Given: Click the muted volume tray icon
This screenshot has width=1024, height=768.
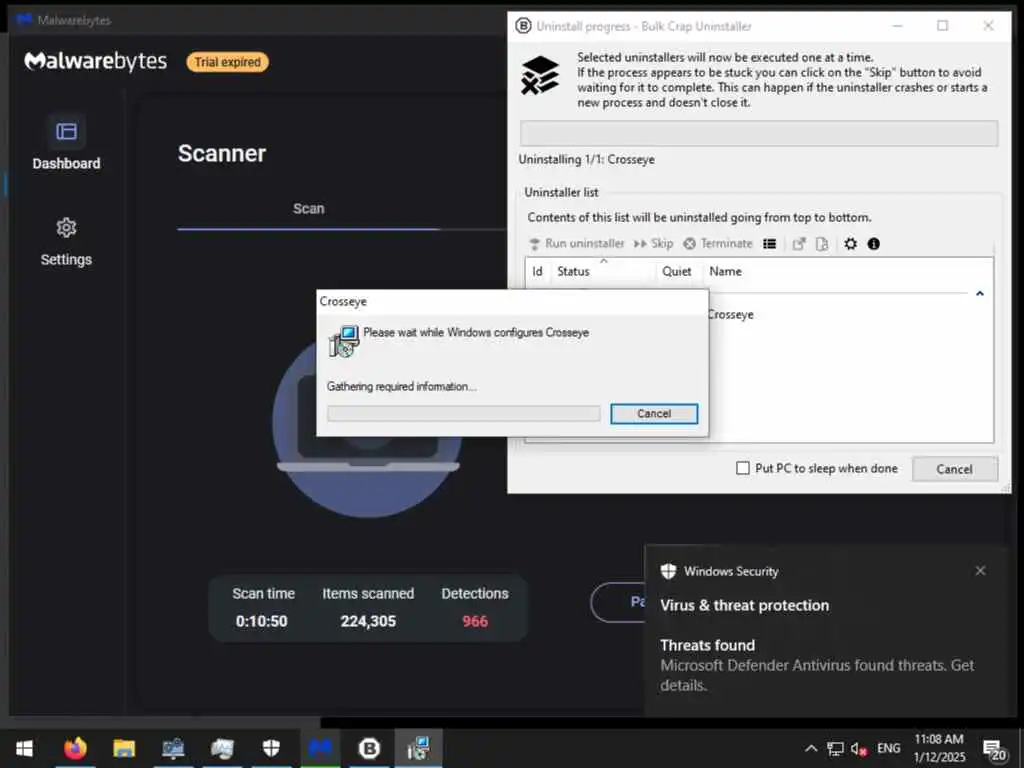Looking at the screenshot, I should 859,749.
